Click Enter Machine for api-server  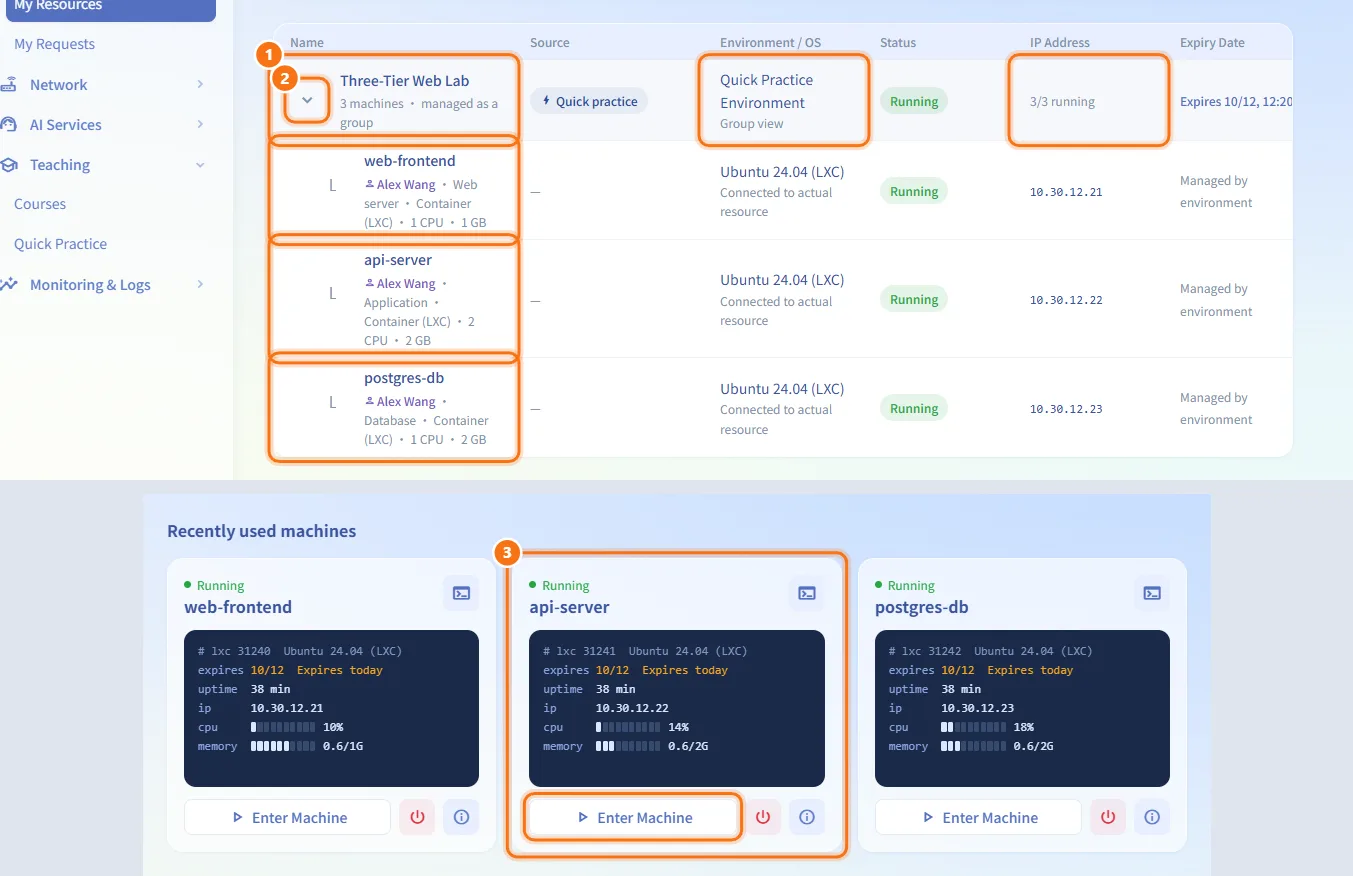[634, 817]
